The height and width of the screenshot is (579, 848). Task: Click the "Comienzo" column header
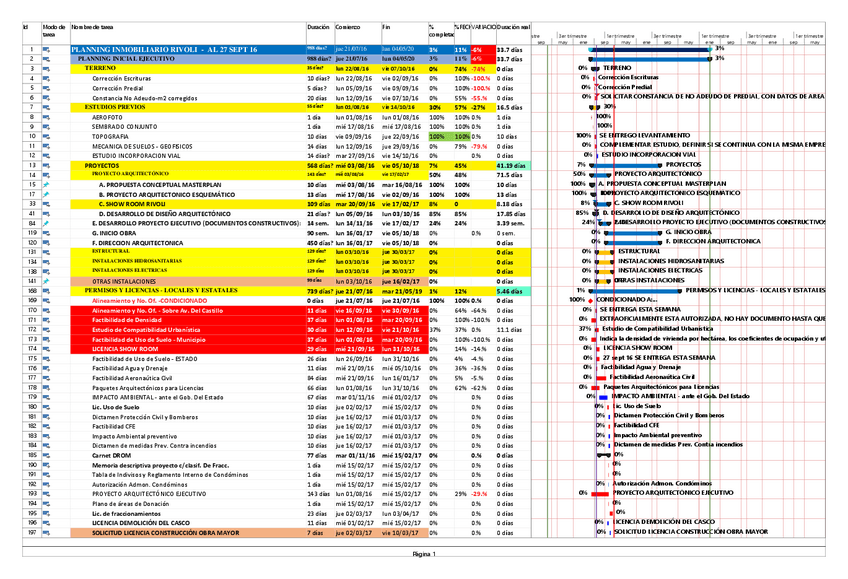[x=347, y=29]
